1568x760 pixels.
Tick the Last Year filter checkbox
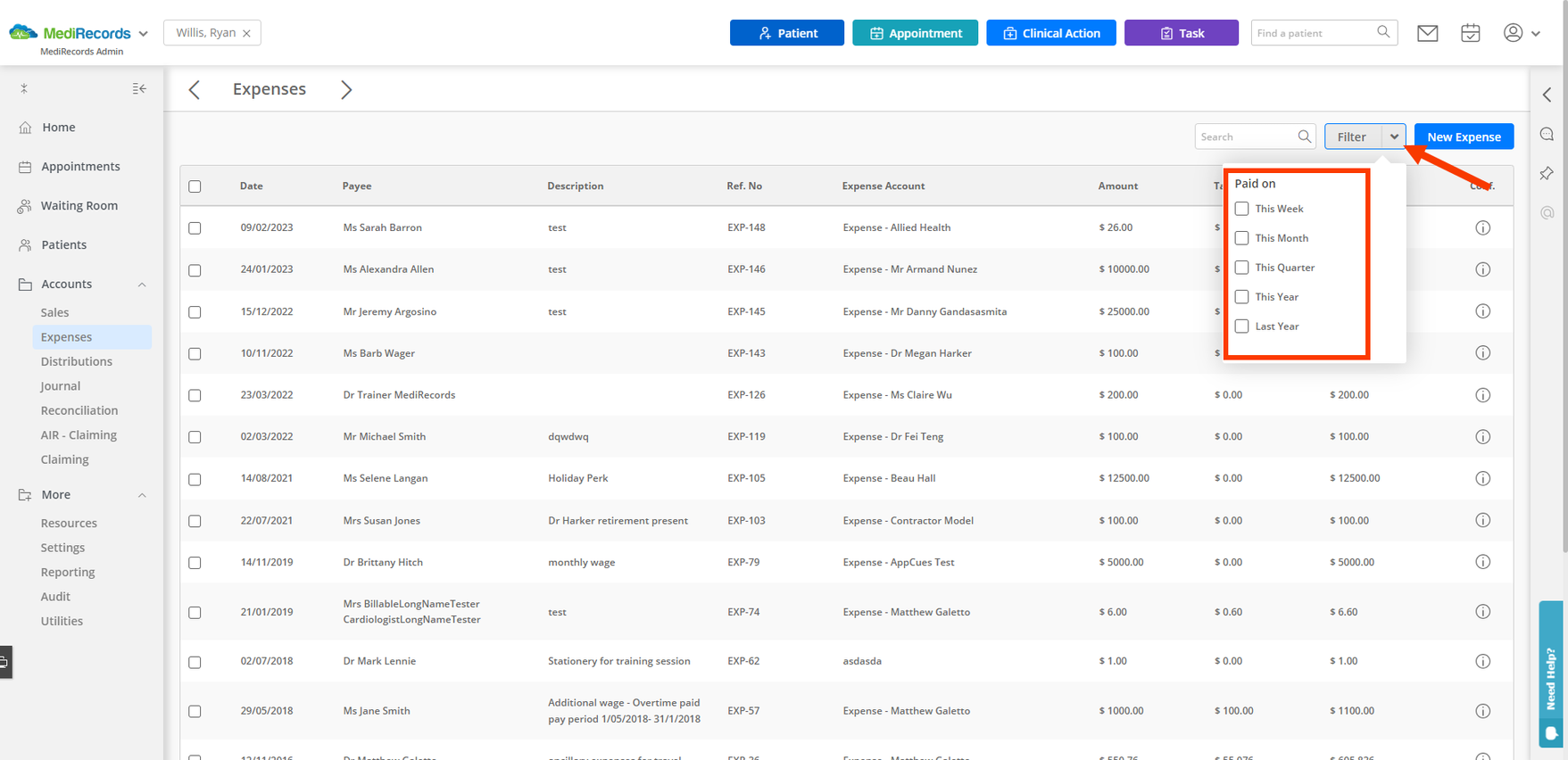(x=1241, y=326)
